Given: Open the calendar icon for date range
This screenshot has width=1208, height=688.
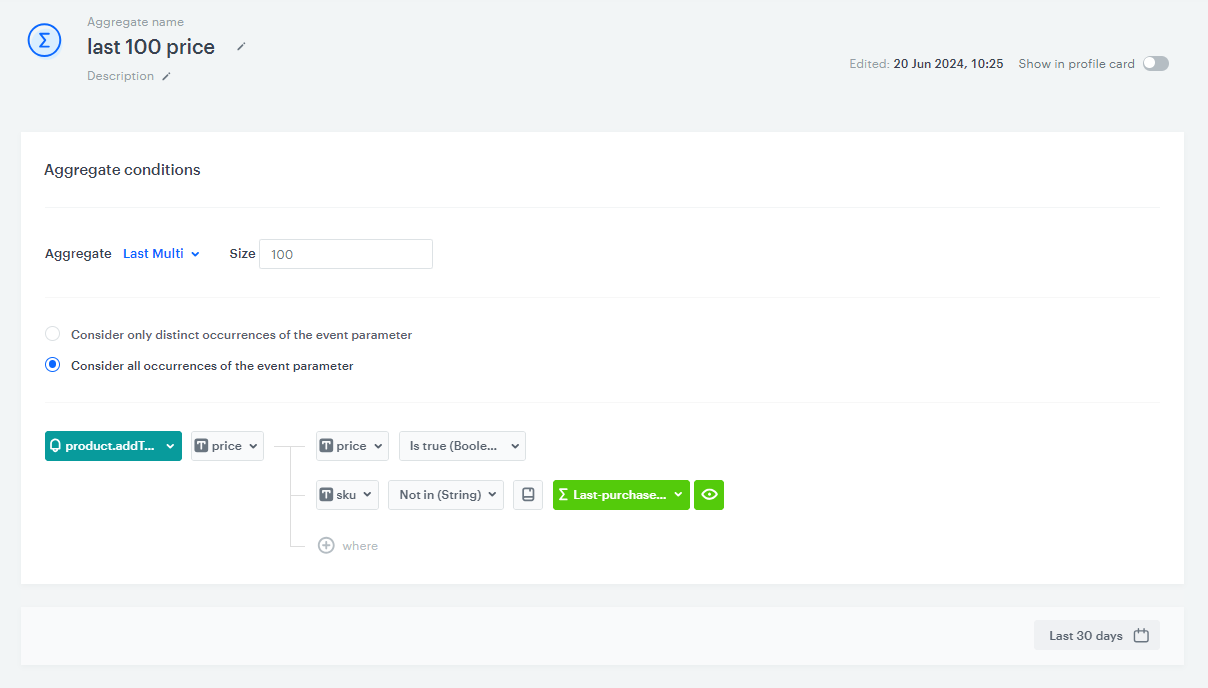Looking at the screenshot, I should click(1141, 636).
